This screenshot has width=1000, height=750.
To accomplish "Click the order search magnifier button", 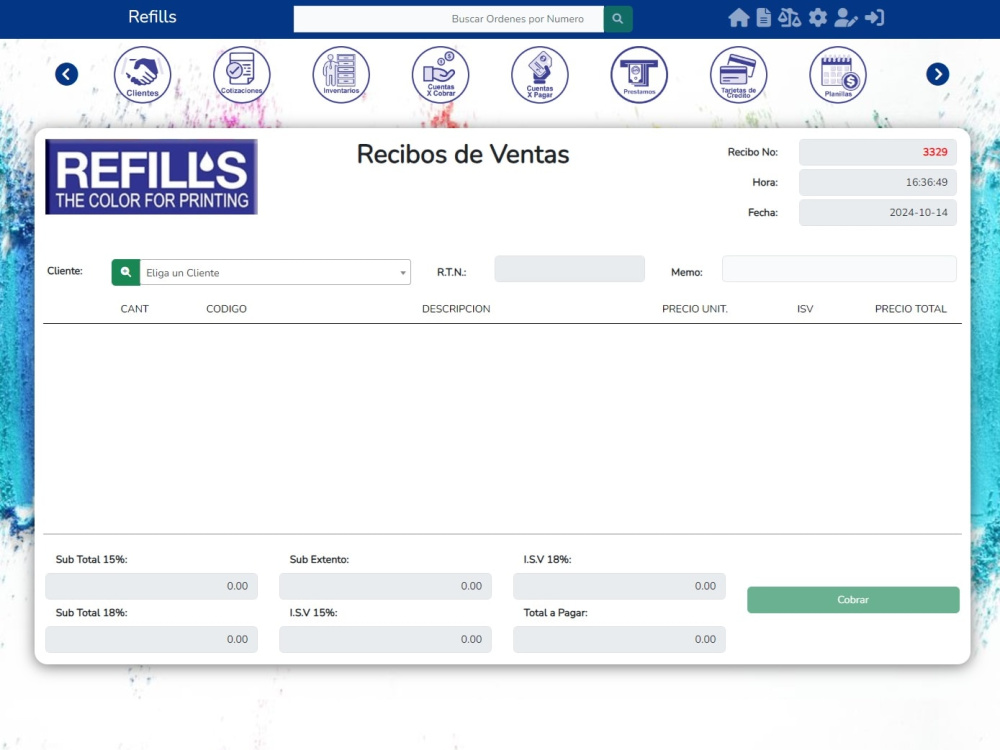I will [618, 19].
